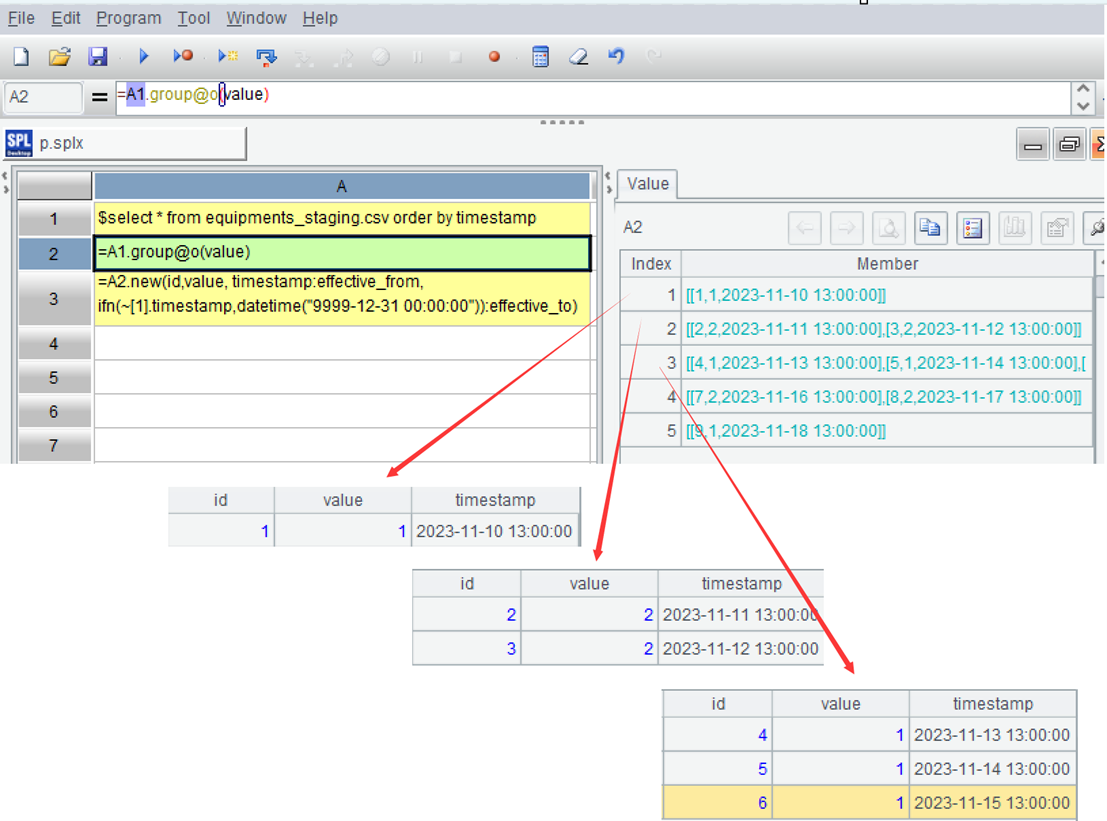Click the eraser clear icon
This screenshot has height=821, width=1107.
(x=578, y=57)
